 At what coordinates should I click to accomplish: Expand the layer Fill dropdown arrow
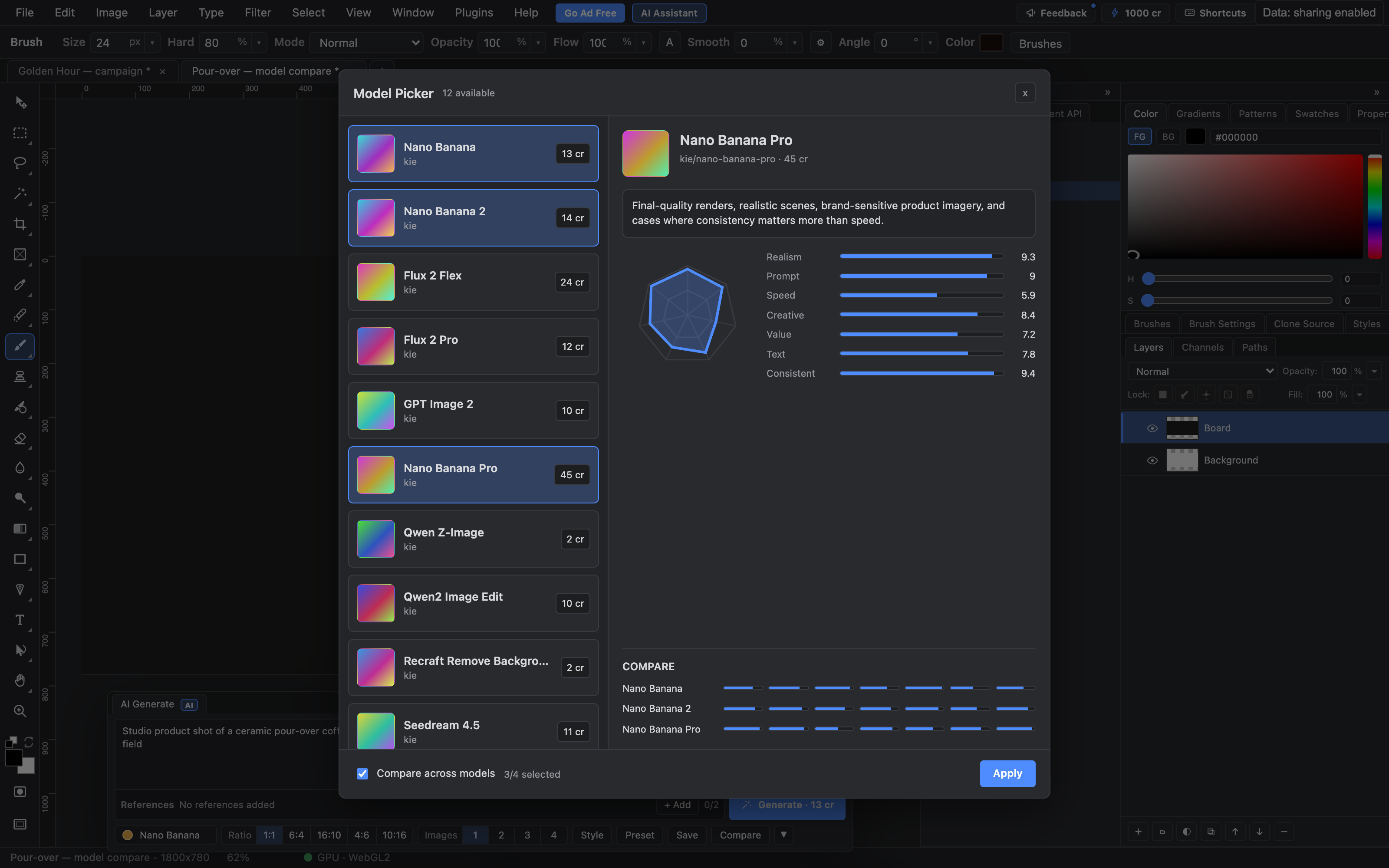tap(1359, 395)
